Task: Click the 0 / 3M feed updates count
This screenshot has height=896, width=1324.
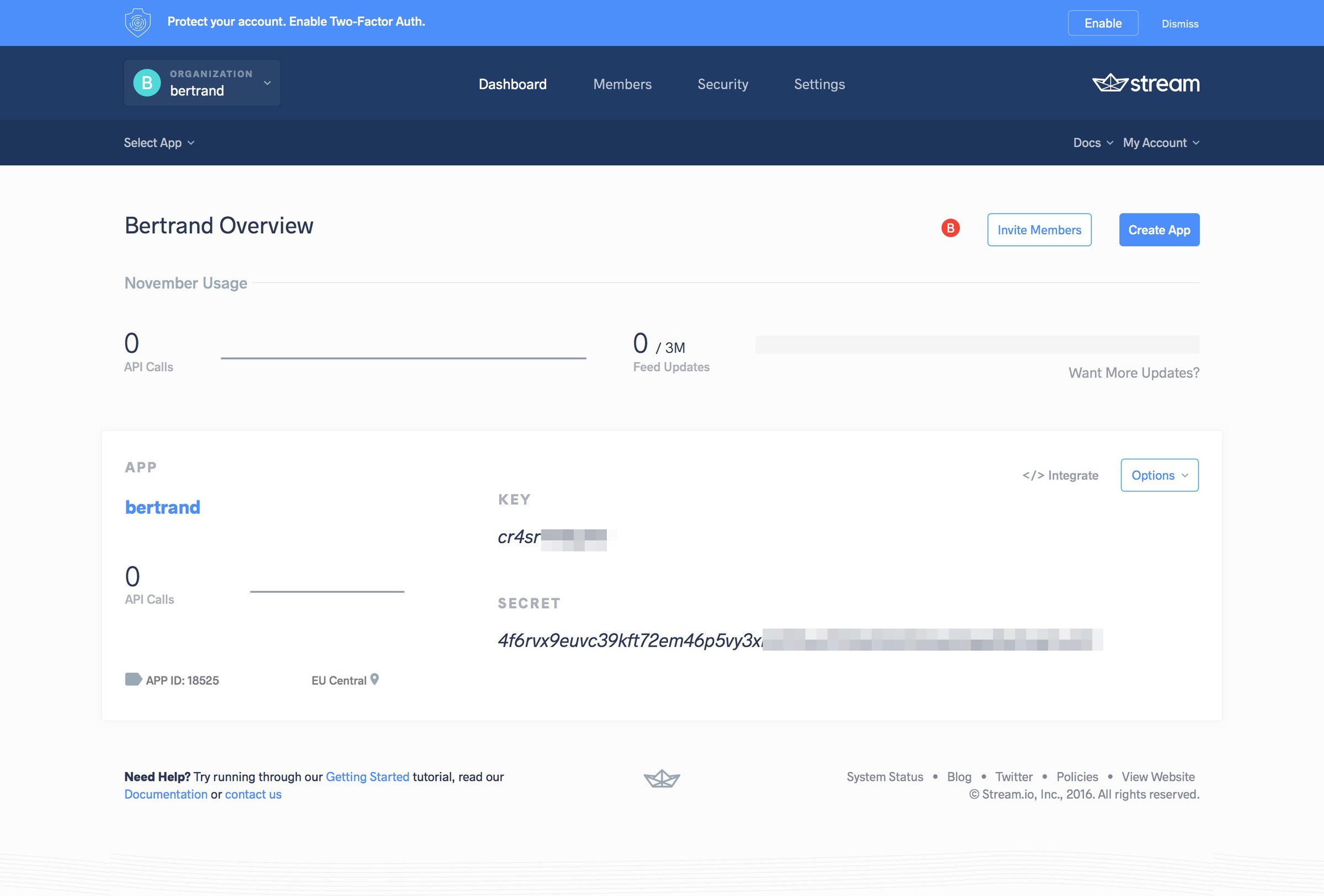Action: [x=659, y=344]
